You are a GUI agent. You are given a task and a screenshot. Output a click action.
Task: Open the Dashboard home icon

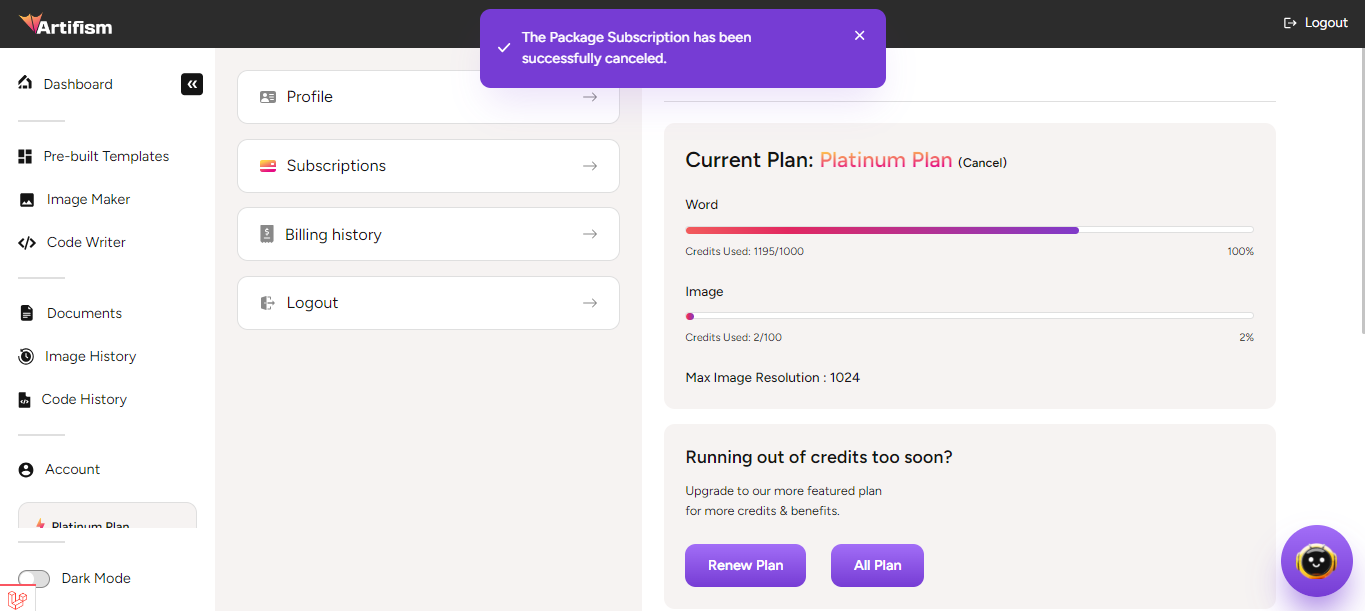(25, 83)
